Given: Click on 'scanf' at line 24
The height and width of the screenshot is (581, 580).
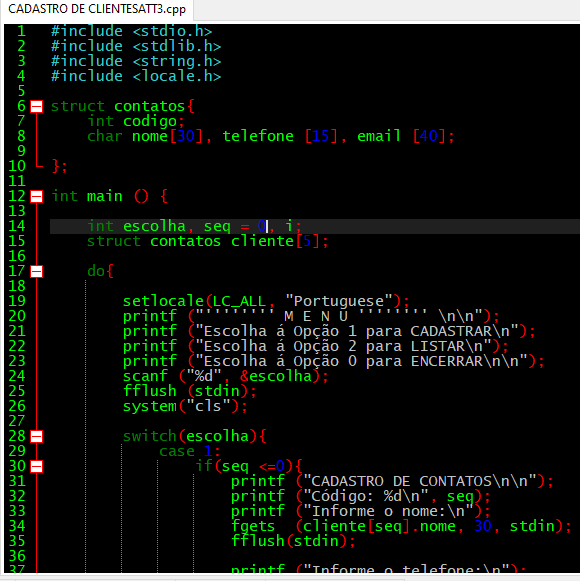Looking at the screenshot, I should click(x=145, y=376).
